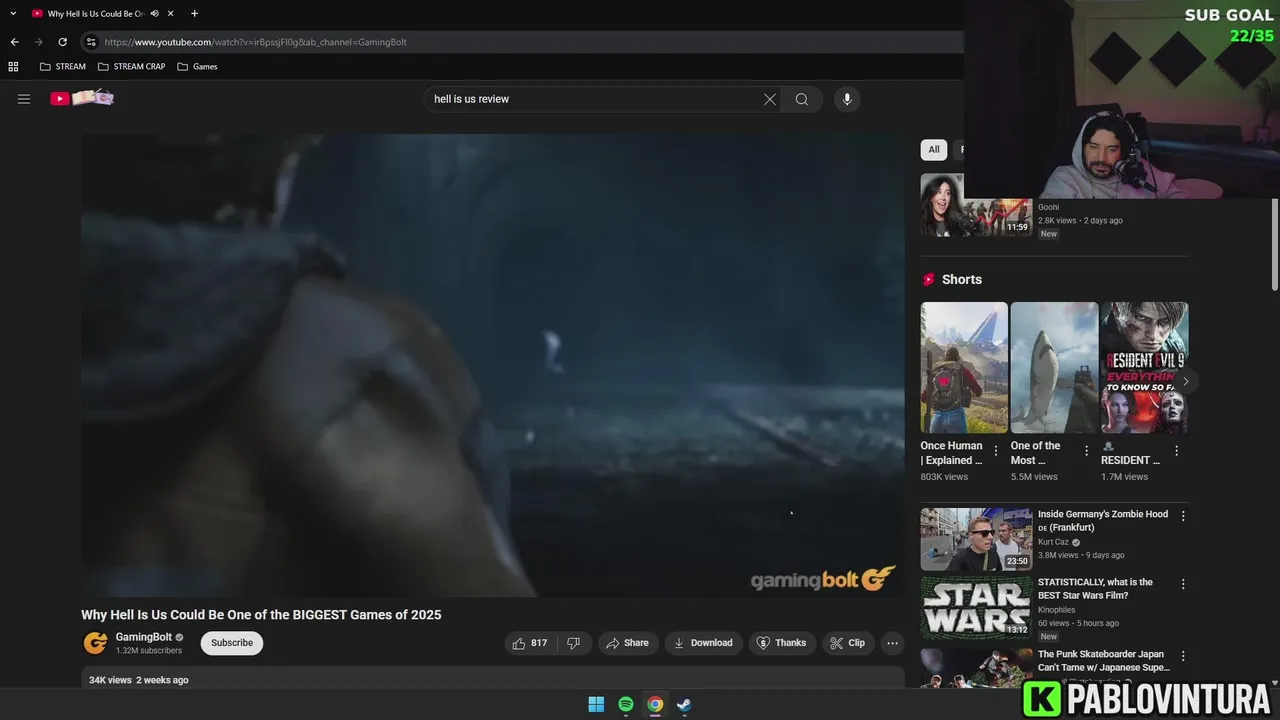Open Resident Evil 9 short thumbnail
This screenshot has width=1280, height=720.
click(x=1144, y=367)
